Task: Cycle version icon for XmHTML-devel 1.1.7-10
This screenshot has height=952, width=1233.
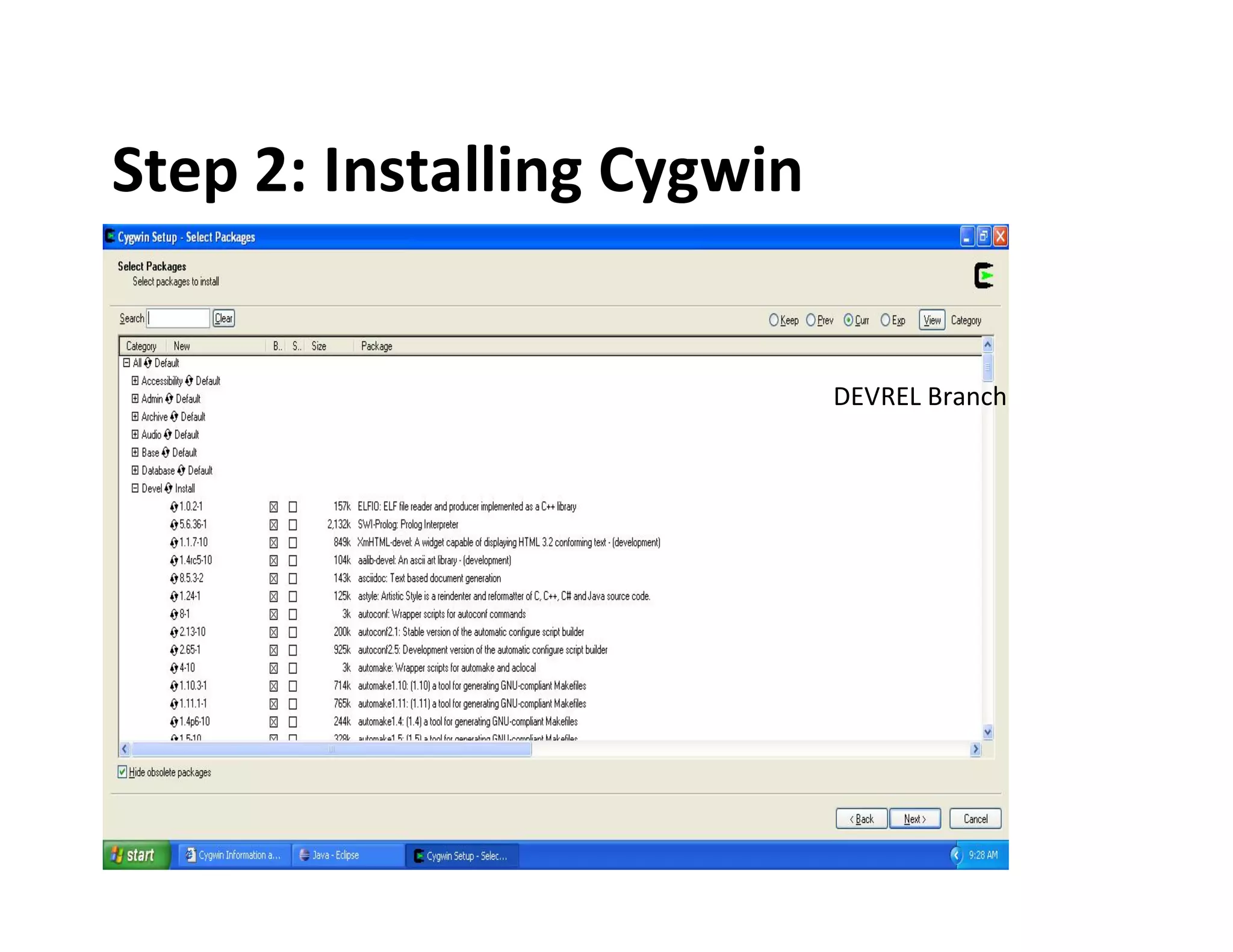Action: point(174,543)
